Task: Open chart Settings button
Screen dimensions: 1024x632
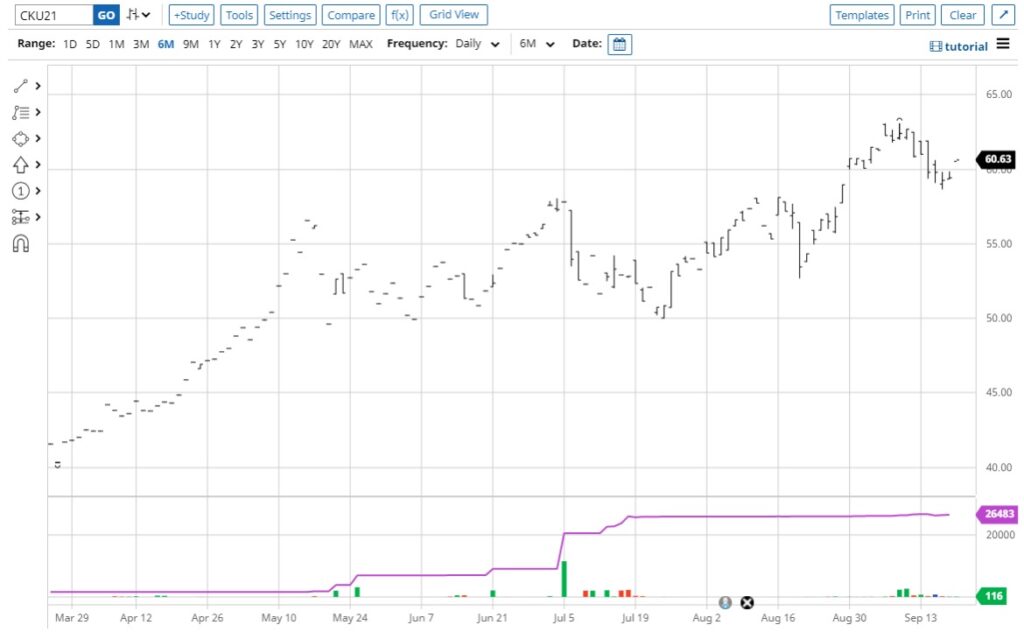Action: coord(290,14)
